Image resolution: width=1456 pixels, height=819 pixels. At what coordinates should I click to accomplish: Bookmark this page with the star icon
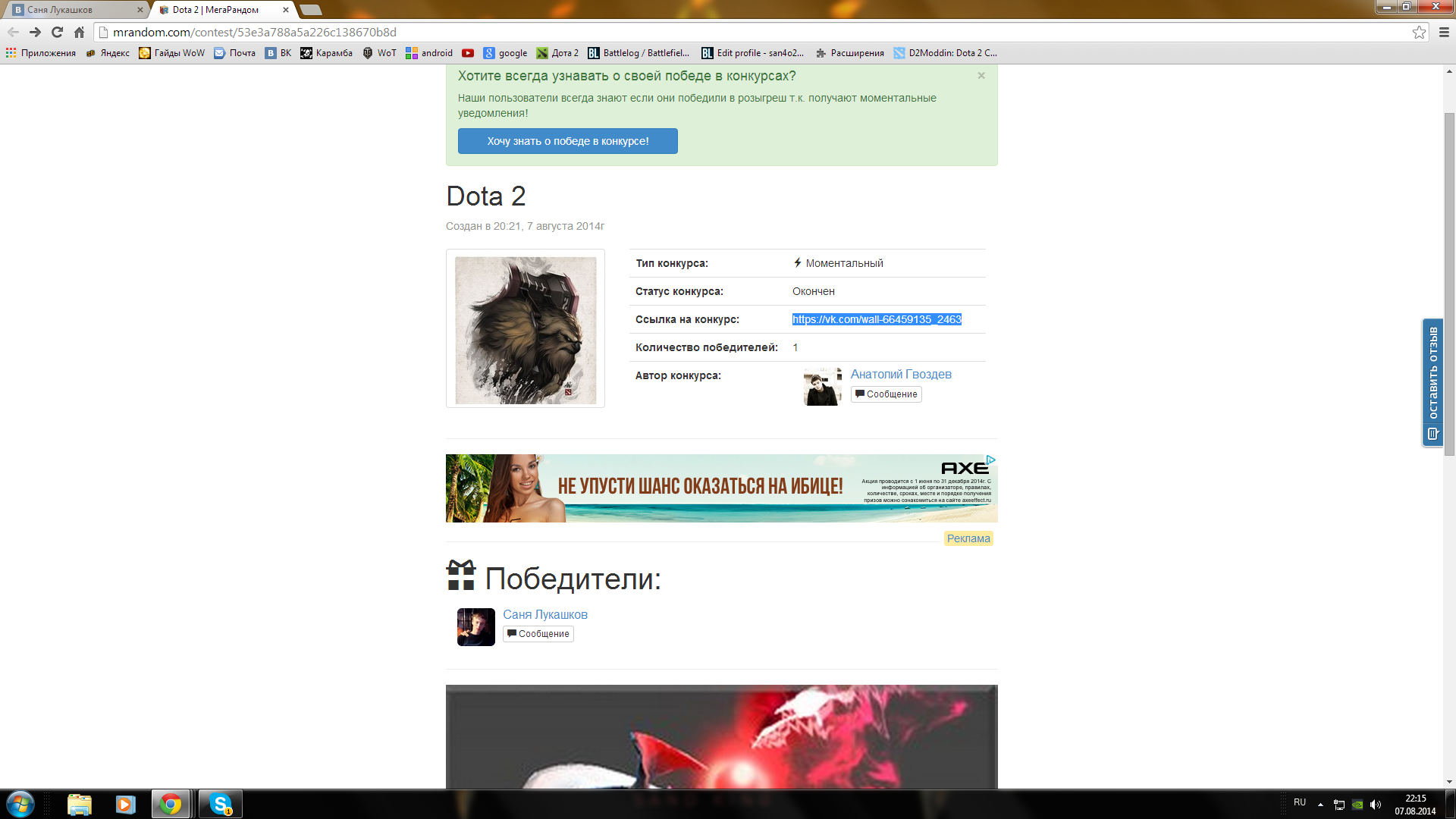pos(1419,32)
